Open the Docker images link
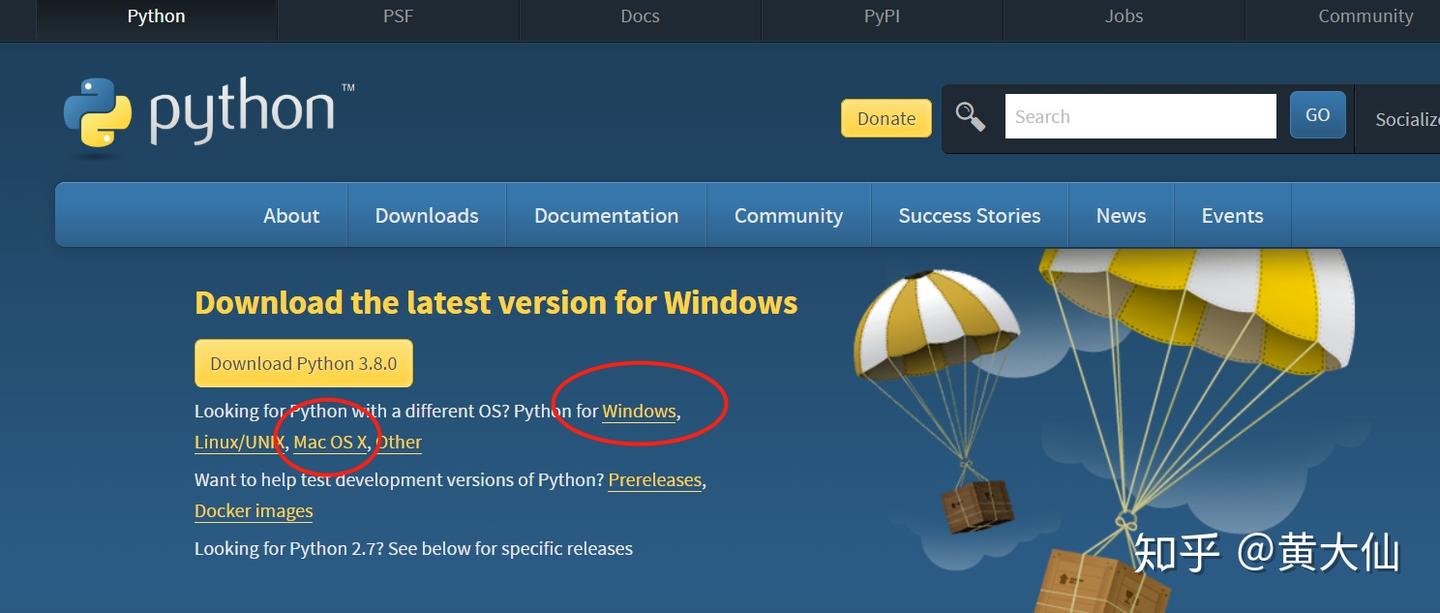The height and width of the screenshot is (613, 1440). [x=254, y=511]
